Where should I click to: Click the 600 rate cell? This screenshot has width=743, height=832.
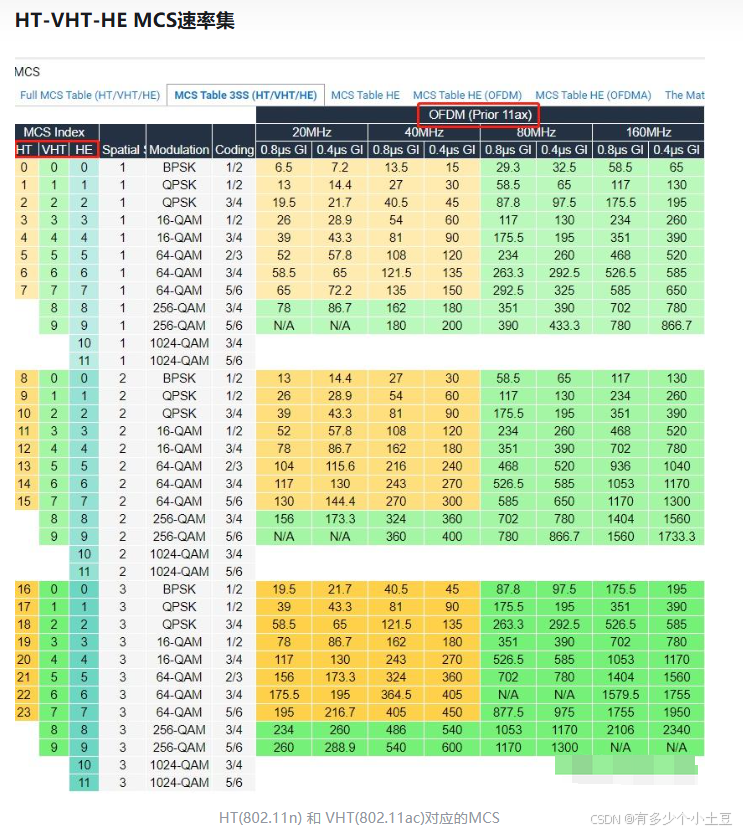tap(452, 747)
